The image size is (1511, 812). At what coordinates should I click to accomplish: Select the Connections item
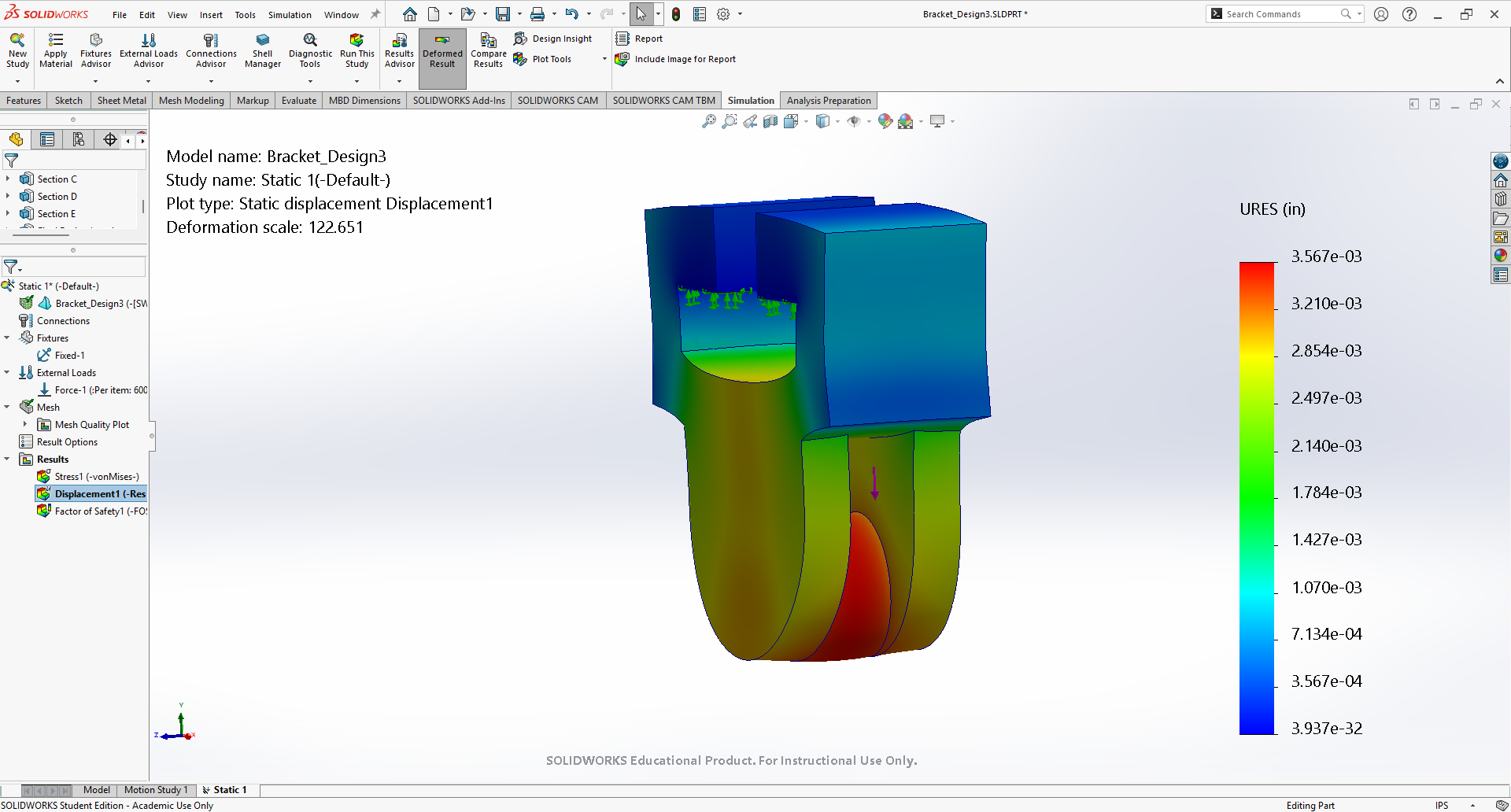coord(54,321)
